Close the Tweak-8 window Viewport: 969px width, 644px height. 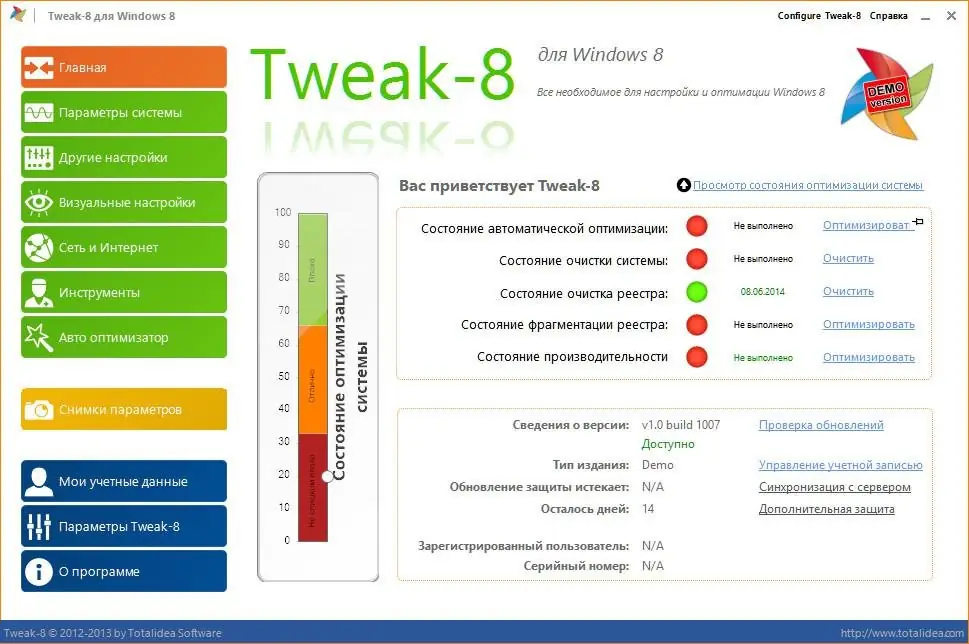952,16
